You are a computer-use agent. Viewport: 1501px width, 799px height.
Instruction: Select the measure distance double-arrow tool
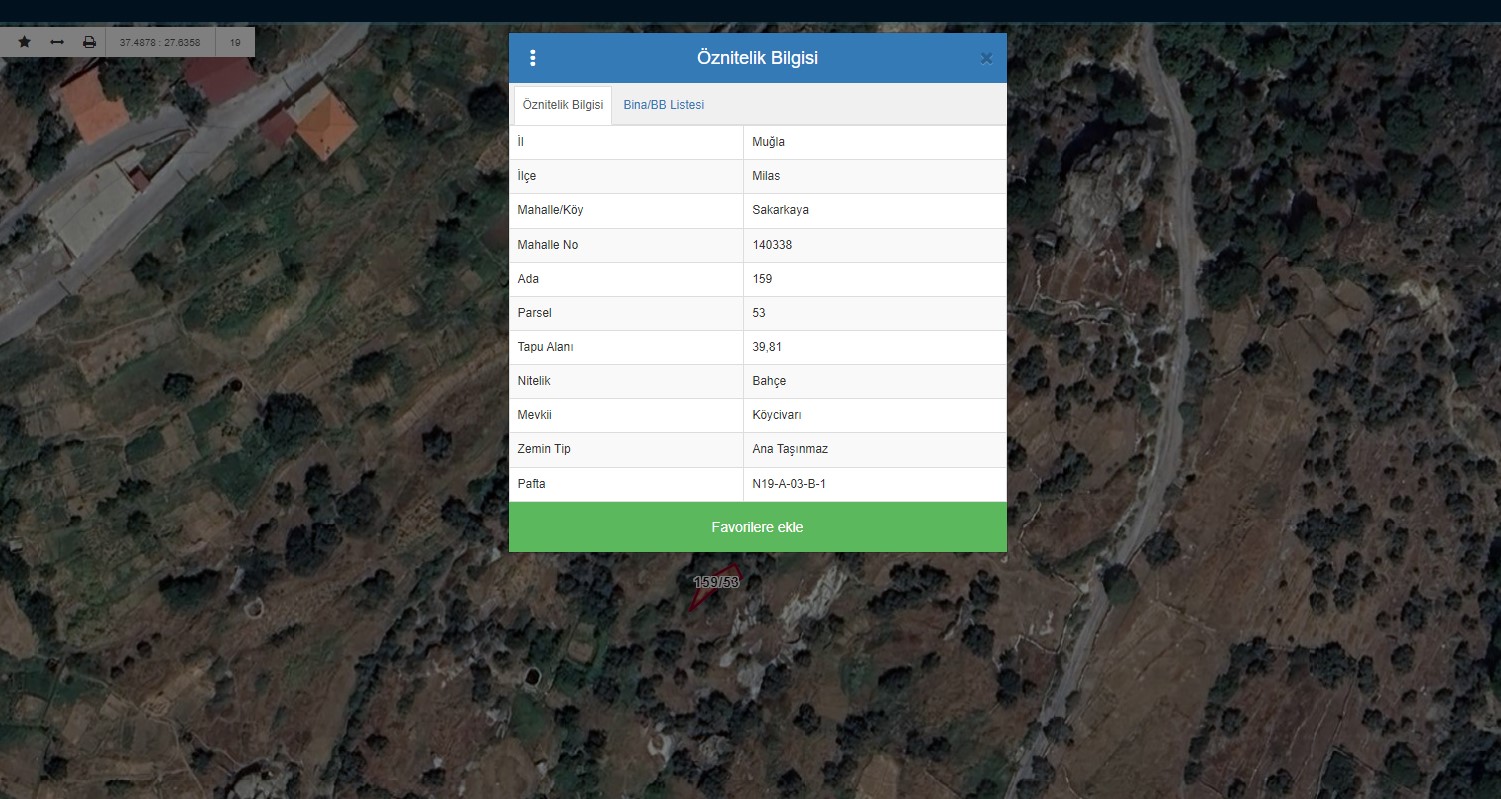pos(57,42)
